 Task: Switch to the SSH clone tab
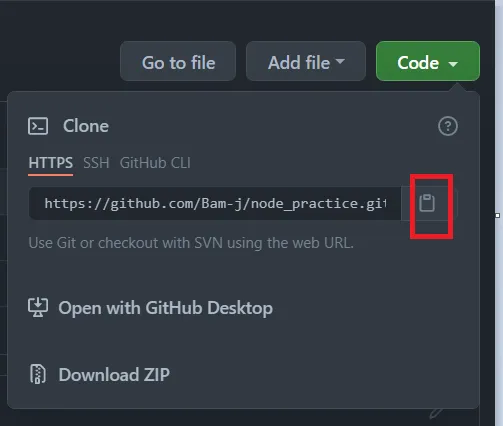click(x=96, y=163)
